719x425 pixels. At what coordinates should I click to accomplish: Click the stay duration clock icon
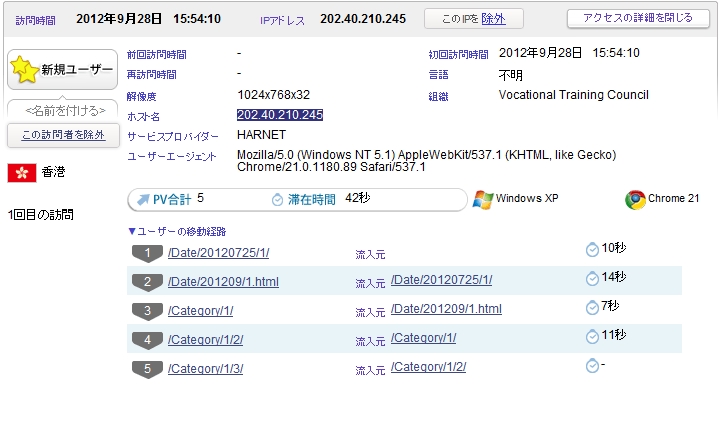pyautogui.click(x=277, y=200)
